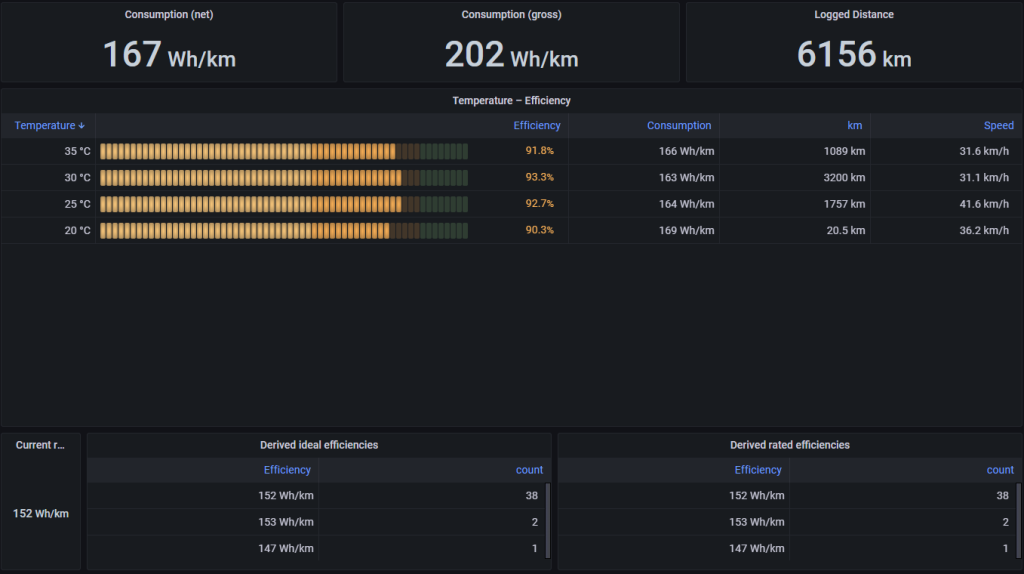Click the Derived ideal efficiencies table scrollbar
This screenshot has height=574, width=1024.
pyautogui.click(x=547, y=512)
